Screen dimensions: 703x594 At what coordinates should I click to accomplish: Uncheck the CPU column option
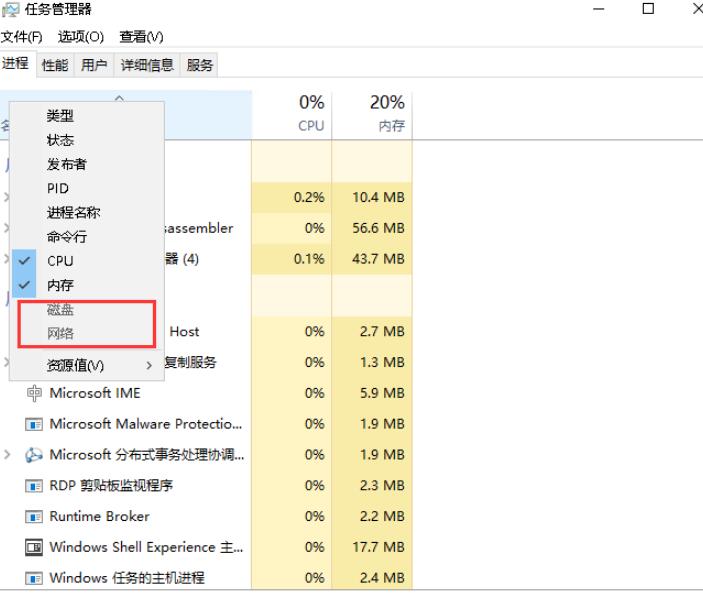tap(24, 260)
